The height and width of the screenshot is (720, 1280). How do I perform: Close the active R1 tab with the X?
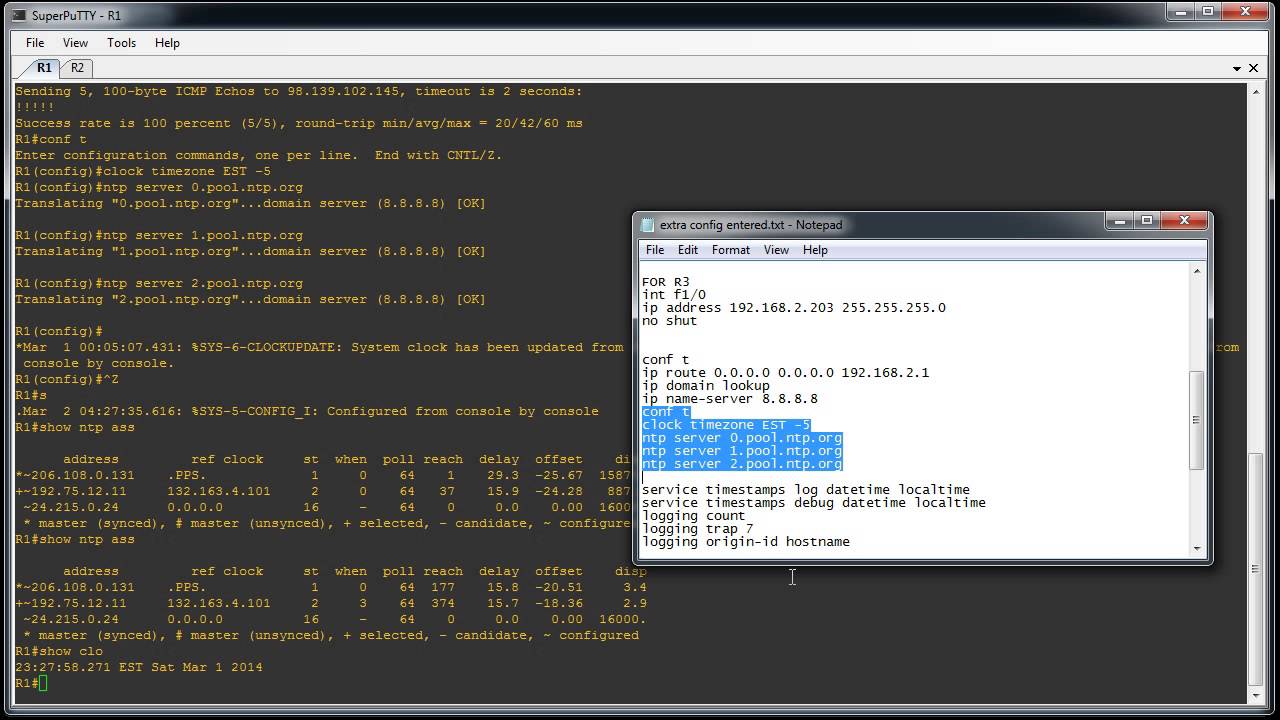click(1254, 68)
